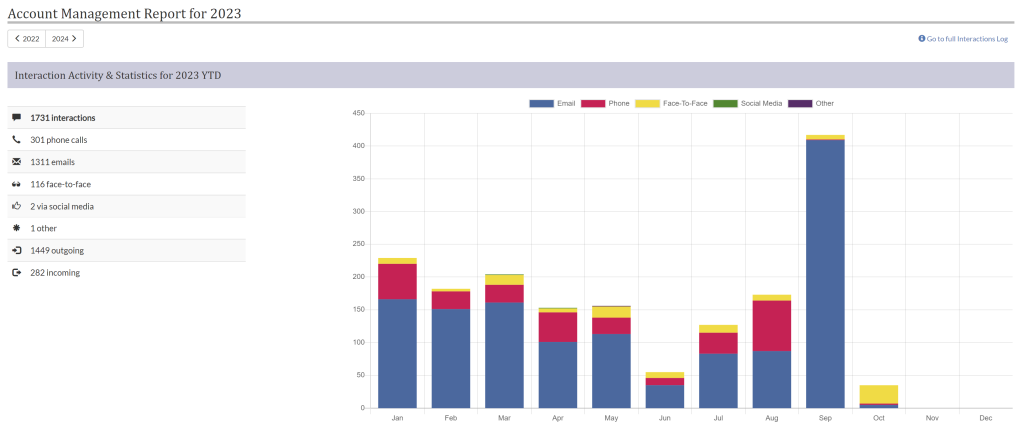Click the incoming arrow icon

pos(16,272)
